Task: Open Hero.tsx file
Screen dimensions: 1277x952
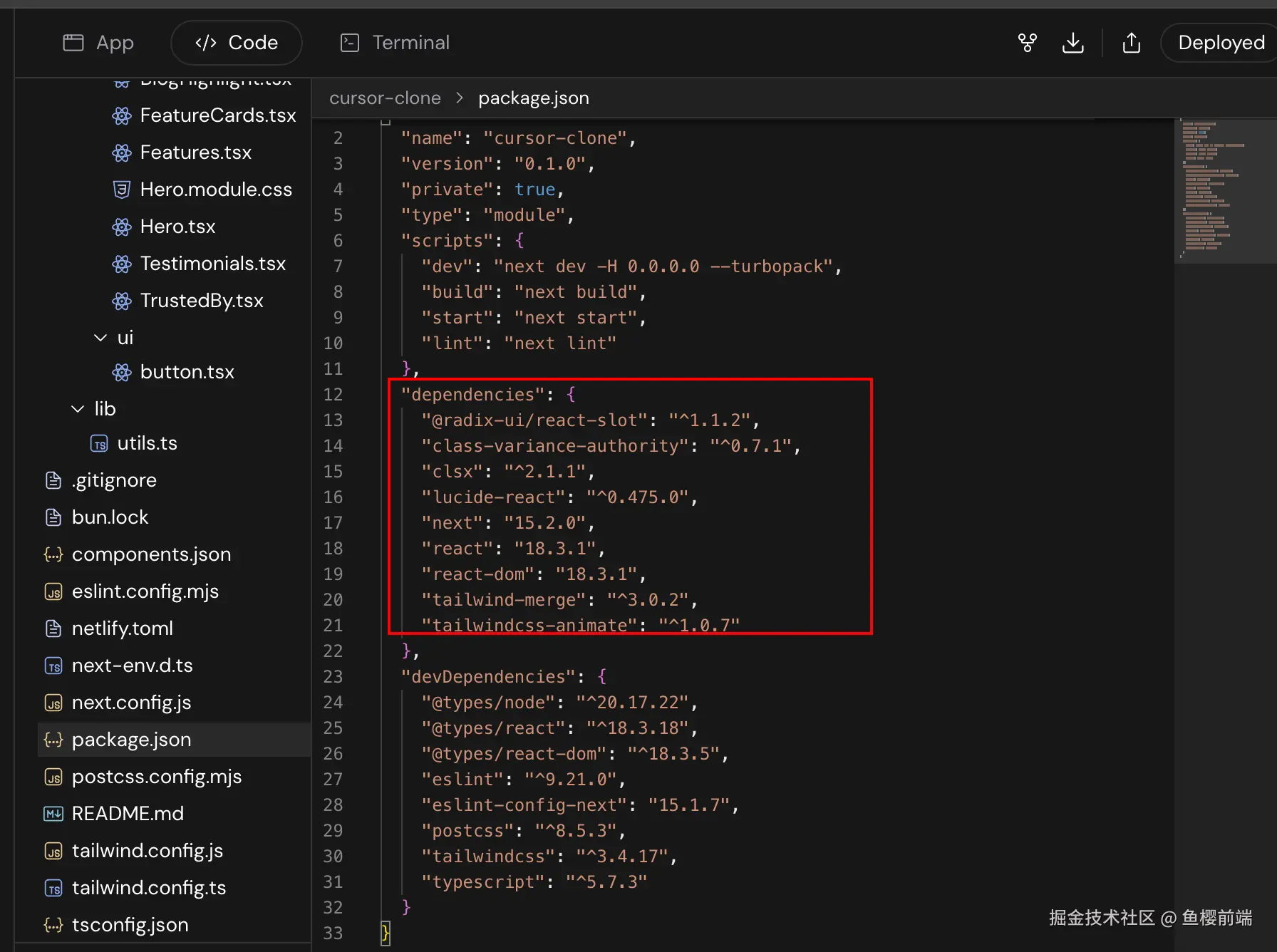Action: (177, 227)
